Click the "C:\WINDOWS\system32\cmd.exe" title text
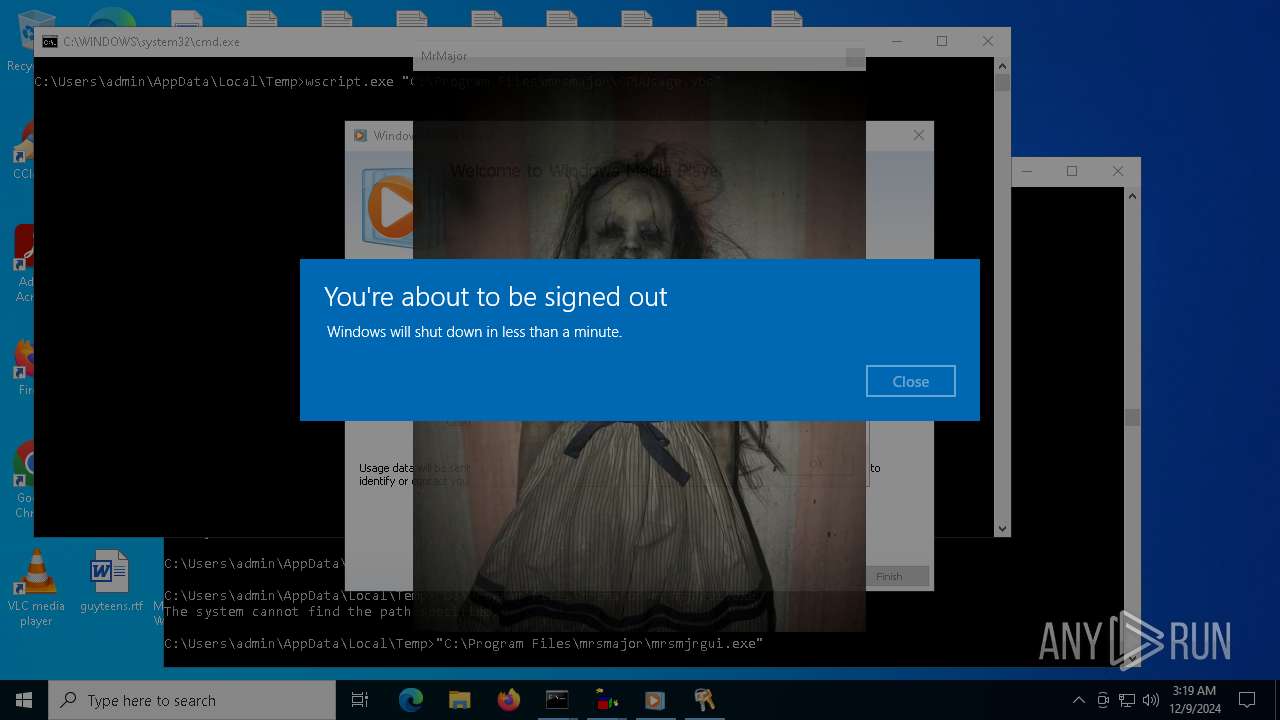Screen dimensions: 1280x720 click(151, 42)
